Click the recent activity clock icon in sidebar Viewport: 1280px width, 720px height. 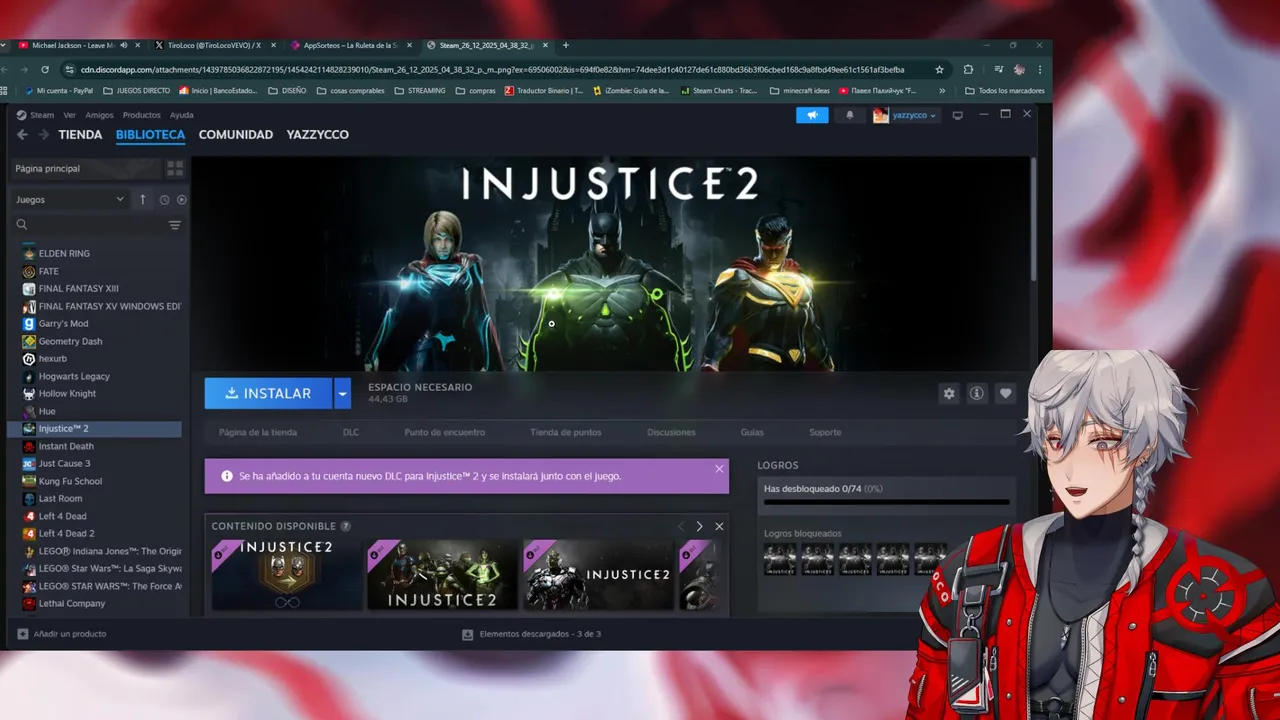click(164, 200)
